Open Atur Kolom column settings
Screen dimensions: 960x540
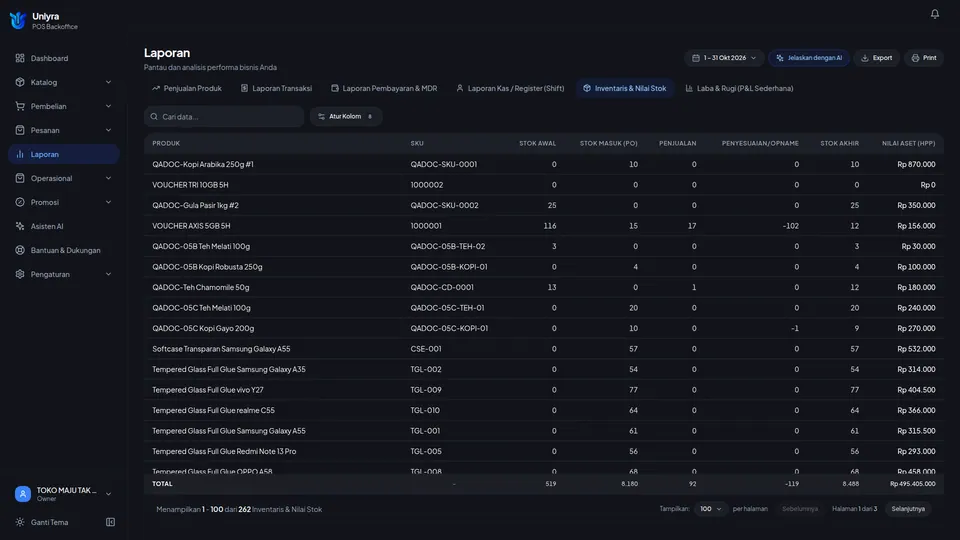[x=346, y=116]
